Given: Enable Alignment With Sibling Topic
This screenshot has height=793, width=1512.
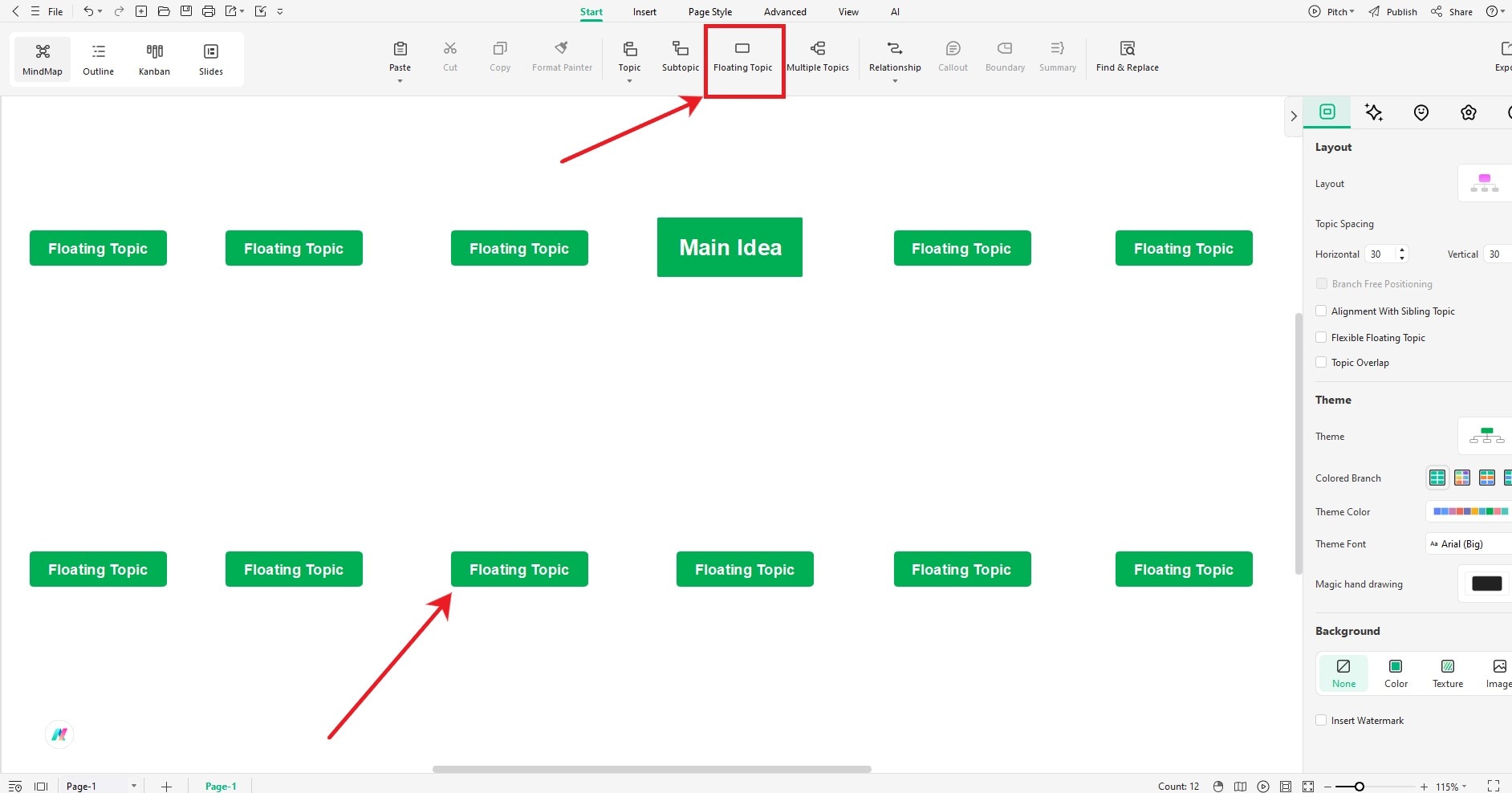Looking at the screenshot, I should click(x=1321, y=311).
